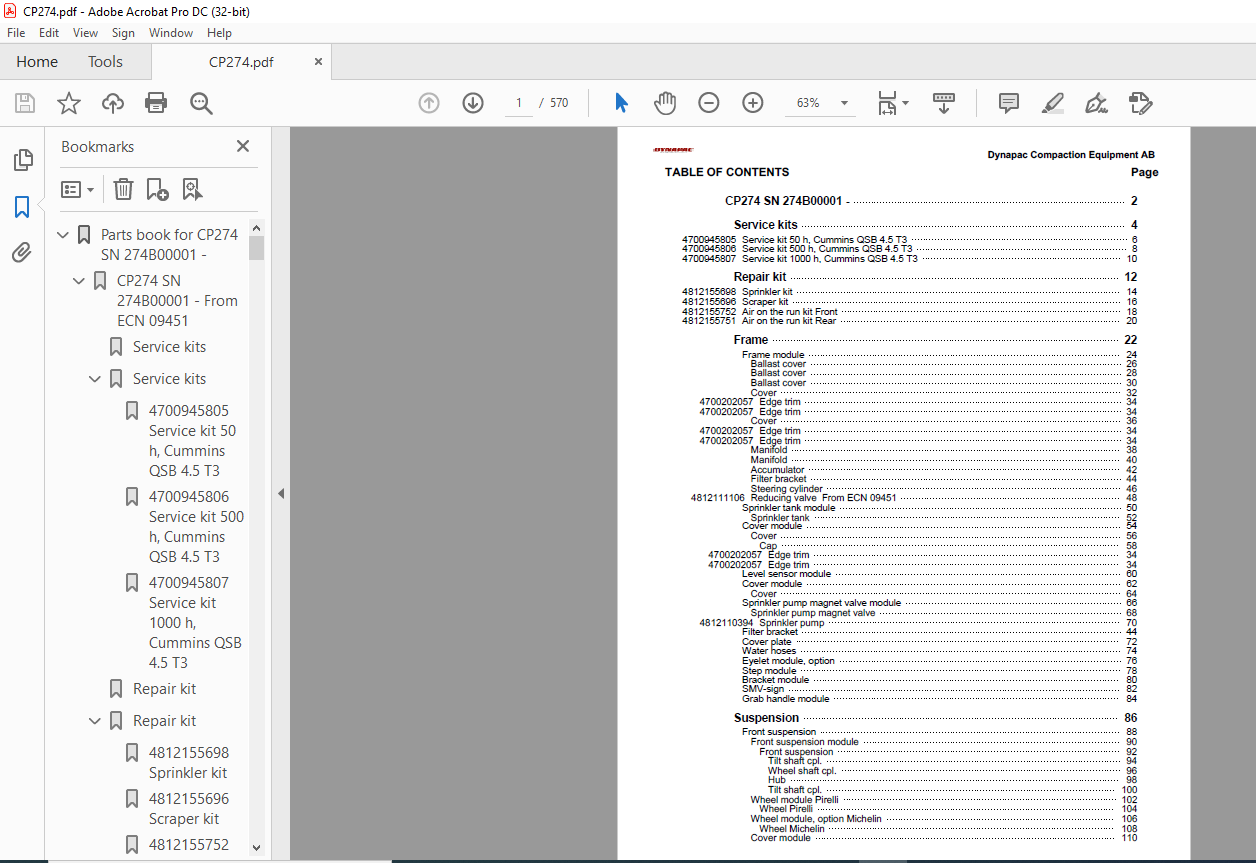
Task: Open the Sign menu
Action: coord(123,33)
